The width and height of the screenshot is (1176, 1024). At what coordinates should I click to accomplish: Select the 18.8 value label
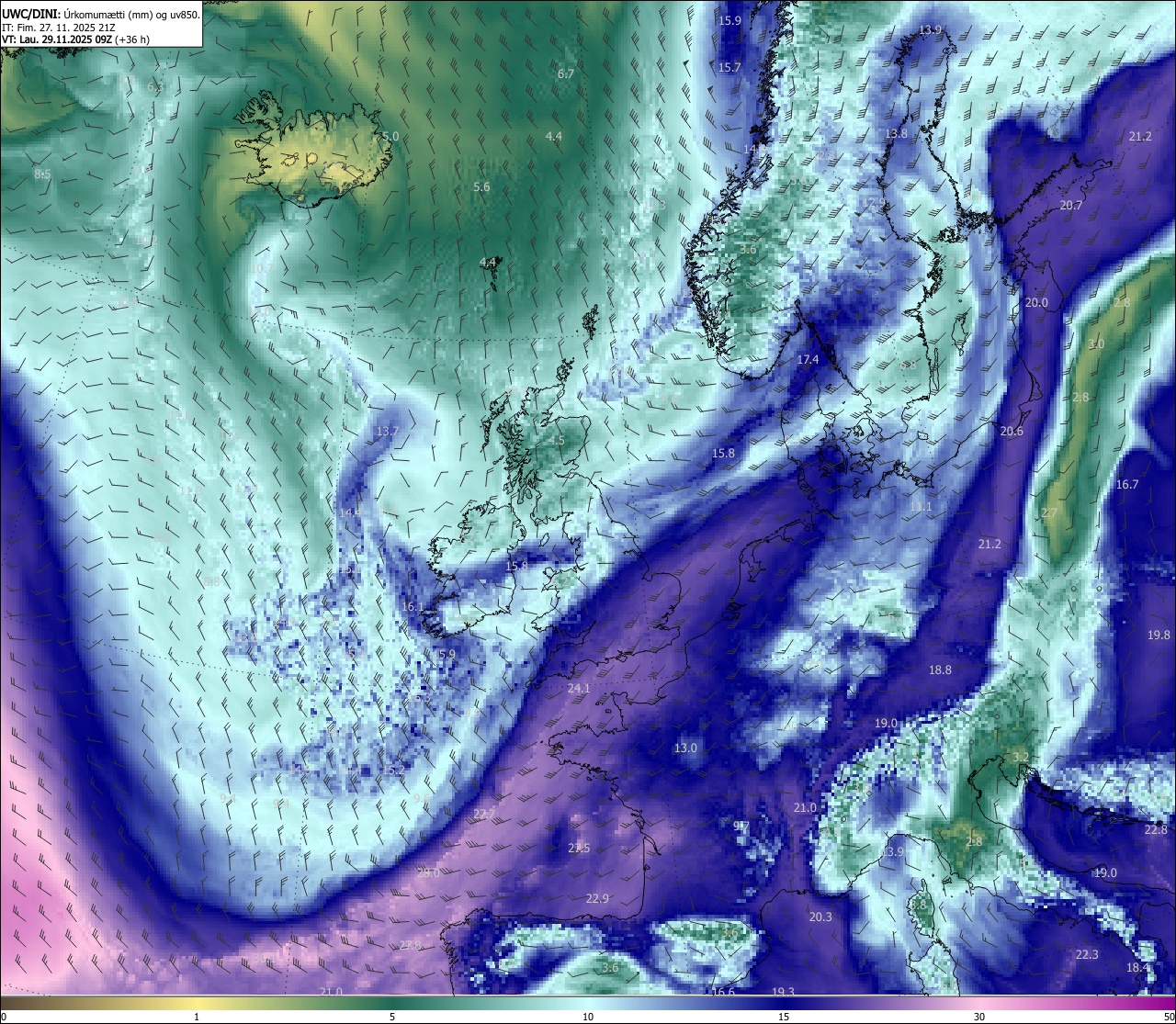tap(940, 670)
